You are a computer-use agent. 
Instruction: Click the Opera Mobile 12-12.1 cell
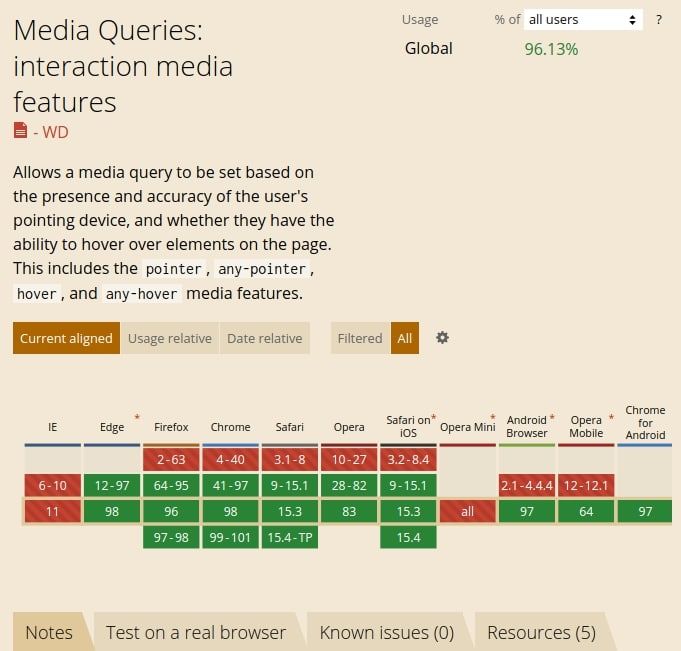point(586,485)
